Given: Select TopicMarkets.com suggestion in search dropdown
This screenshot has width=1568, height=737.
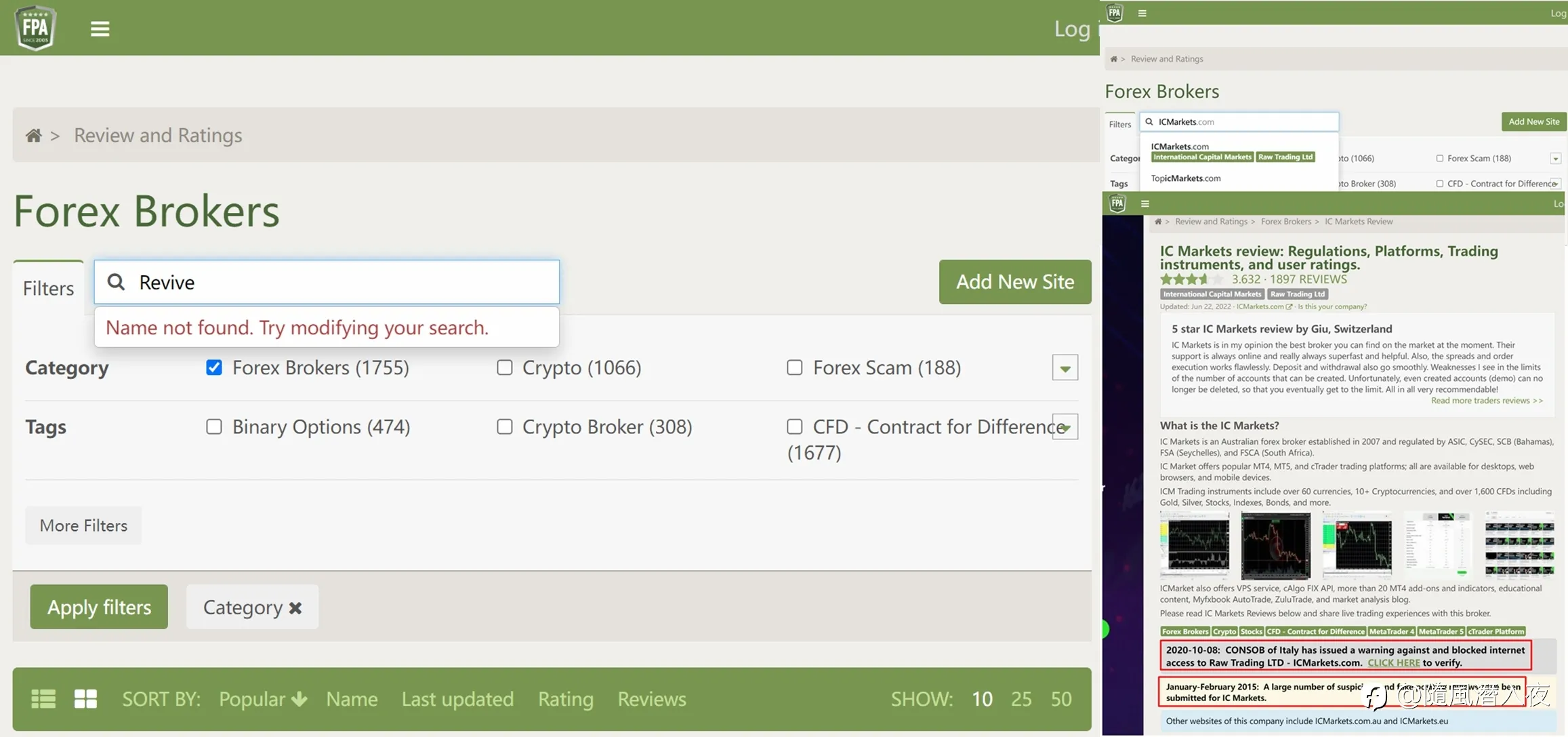Looking at the screenshot, I should tap(1186, 178).
